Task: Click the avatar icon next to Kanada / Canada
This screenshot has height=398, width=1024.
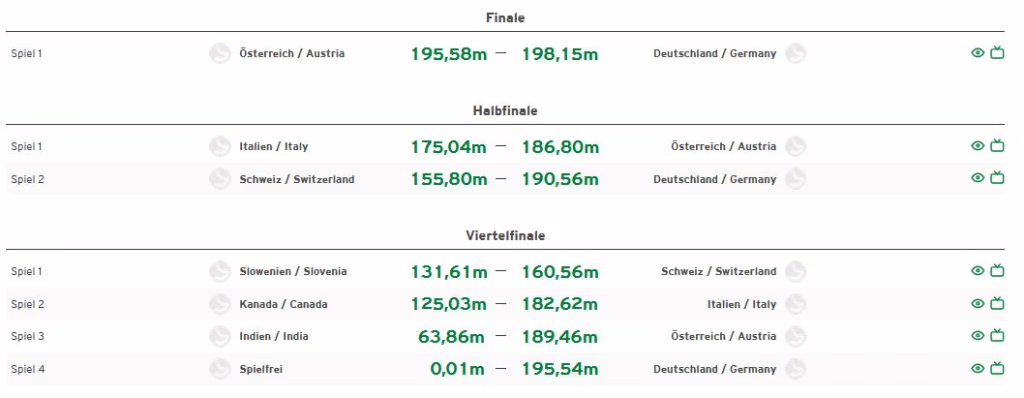Action: coord(220,304)
